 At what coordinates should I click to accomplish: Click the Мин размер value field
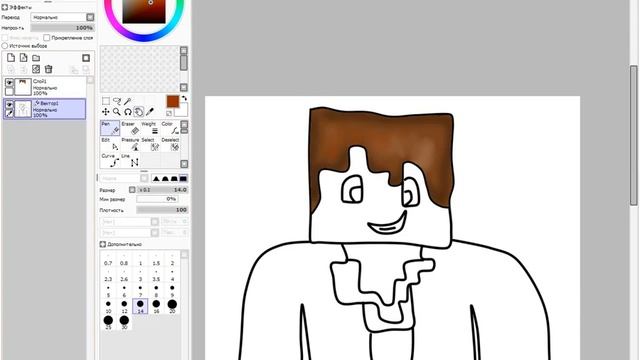pos(157,199)
